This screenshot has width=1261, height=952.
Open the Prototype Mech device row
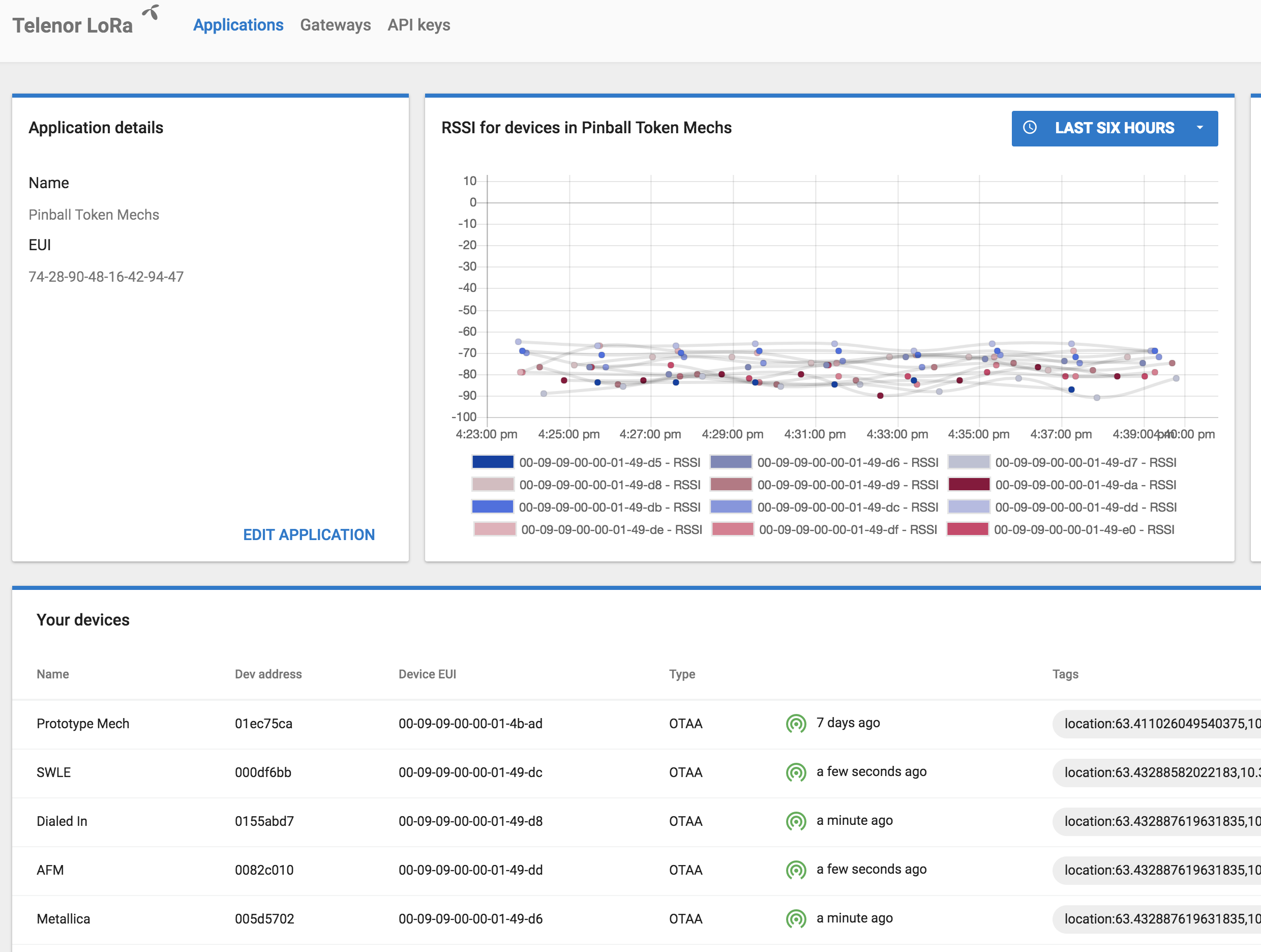tap(636, 724)
